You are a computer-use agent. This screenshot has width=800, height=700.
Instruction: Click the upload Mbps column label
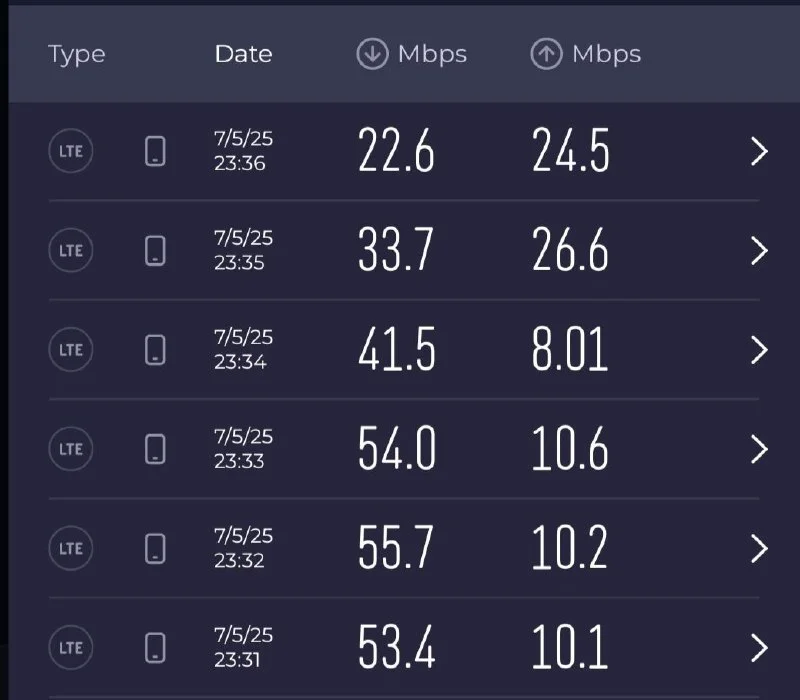pos(606,54)
